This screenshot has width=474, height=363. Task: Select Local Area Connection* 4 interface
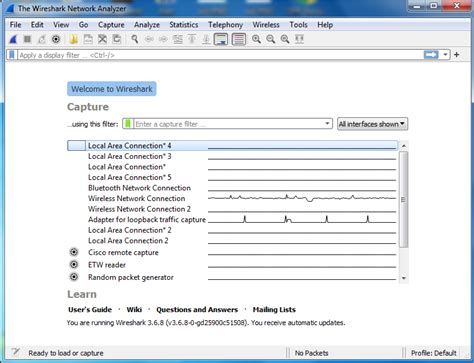pyautogui.click(x=232, y=146)
